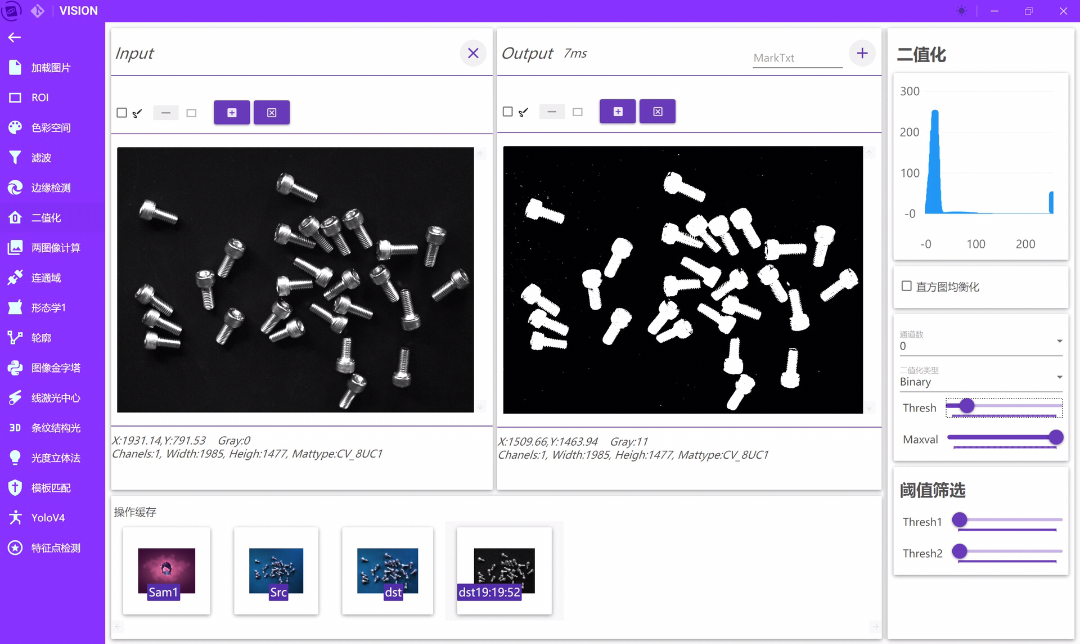
Task: Tick the checkbox above the Output image
Action: 507,112
